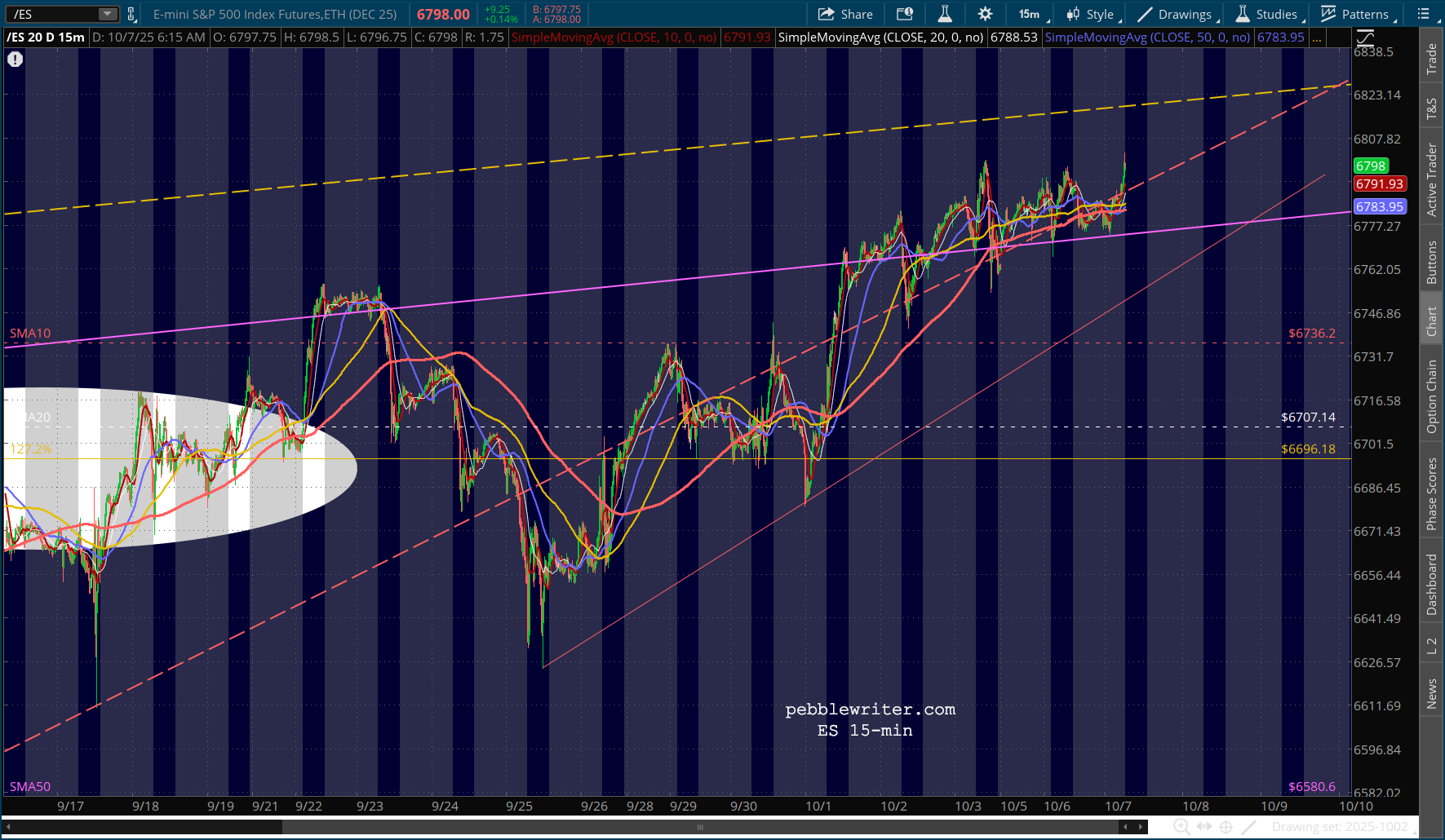Click the expand/collapse time axis icon

click(x=1204, y=827)
